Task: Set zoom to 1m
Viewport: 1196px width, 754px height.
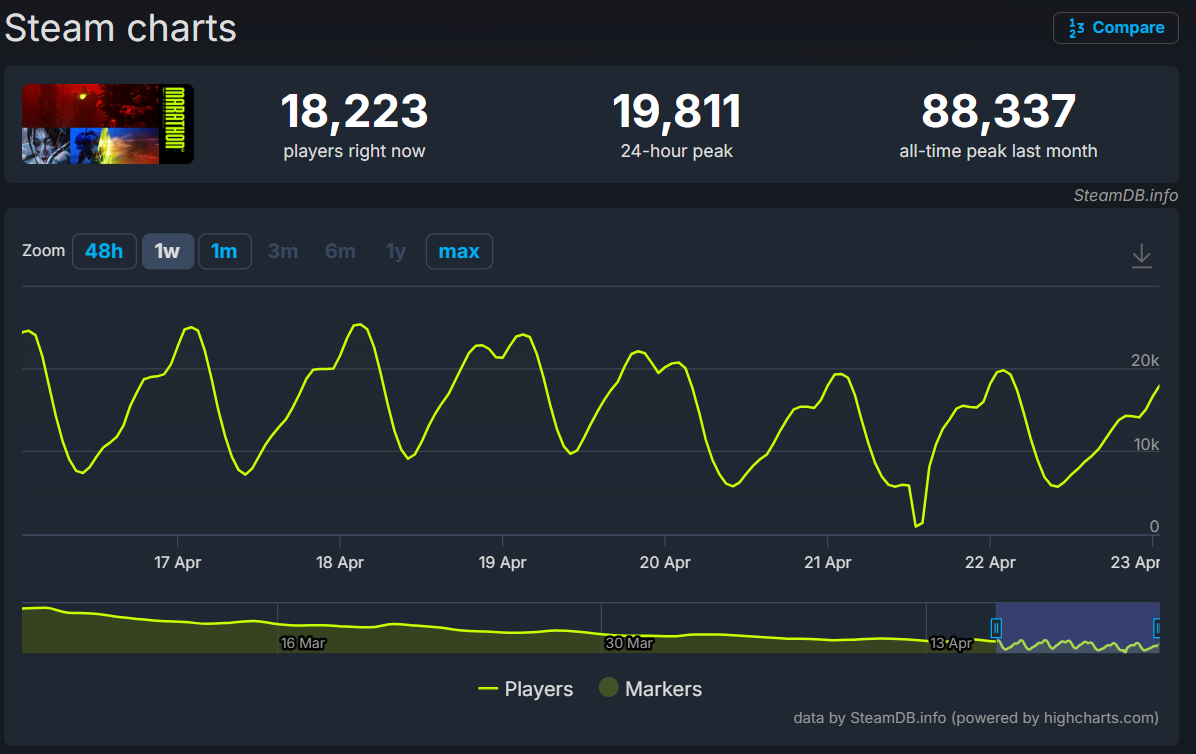Action: point(224,252)
